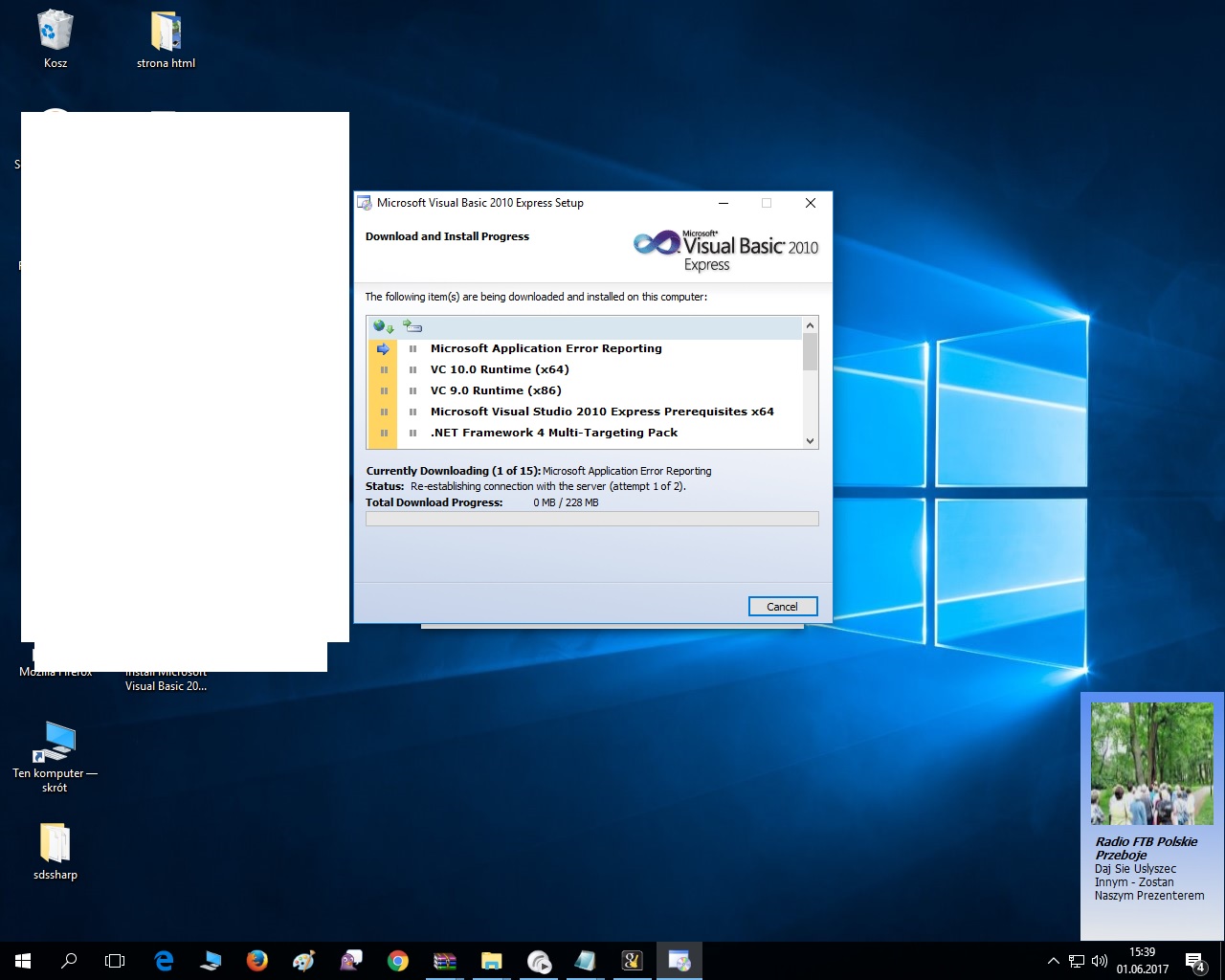The height and width of the screenshot is (980, 1225).
Task: Click the install status icon in list header
Action: 412,326
